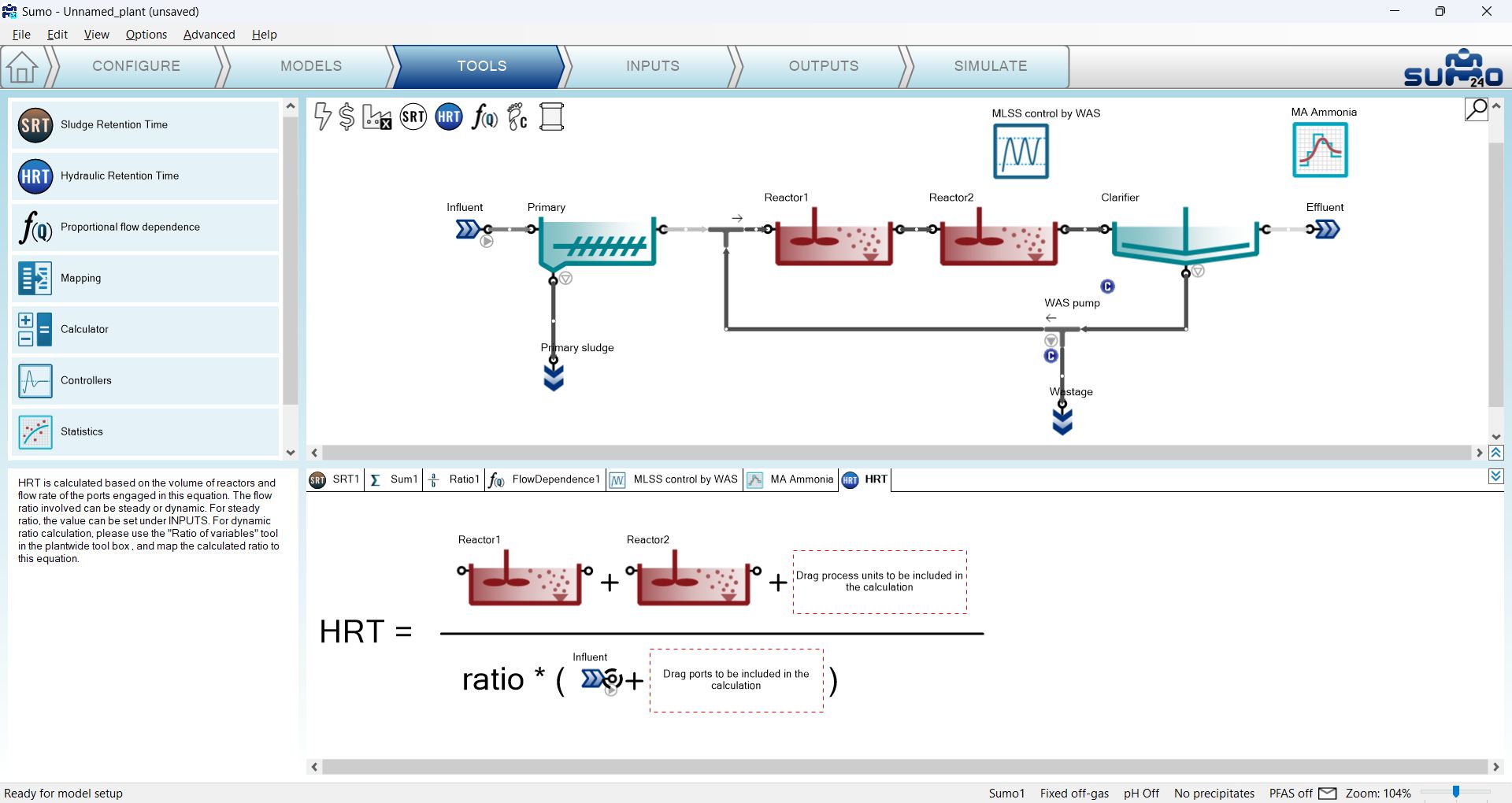Go to the INPUTS step

pos(653,66)
